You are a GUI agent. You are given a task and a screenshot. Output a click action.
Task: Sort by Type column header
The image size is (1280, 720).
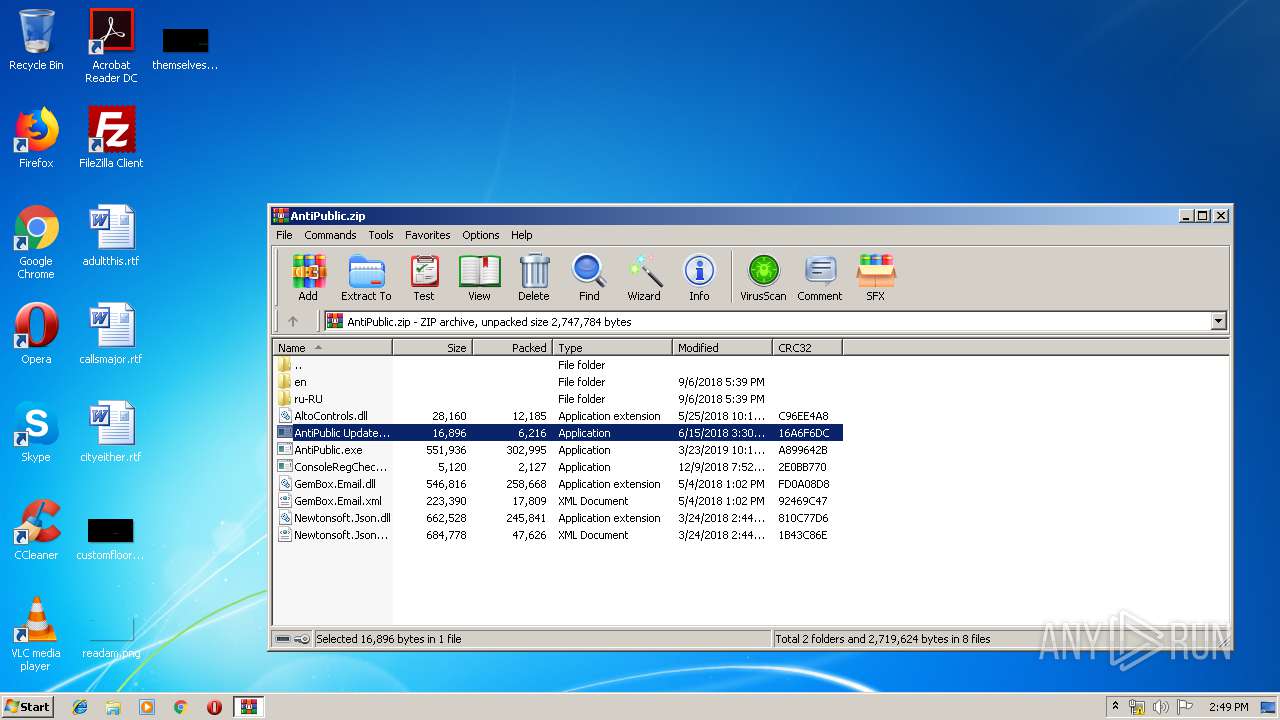coord(612,347)
